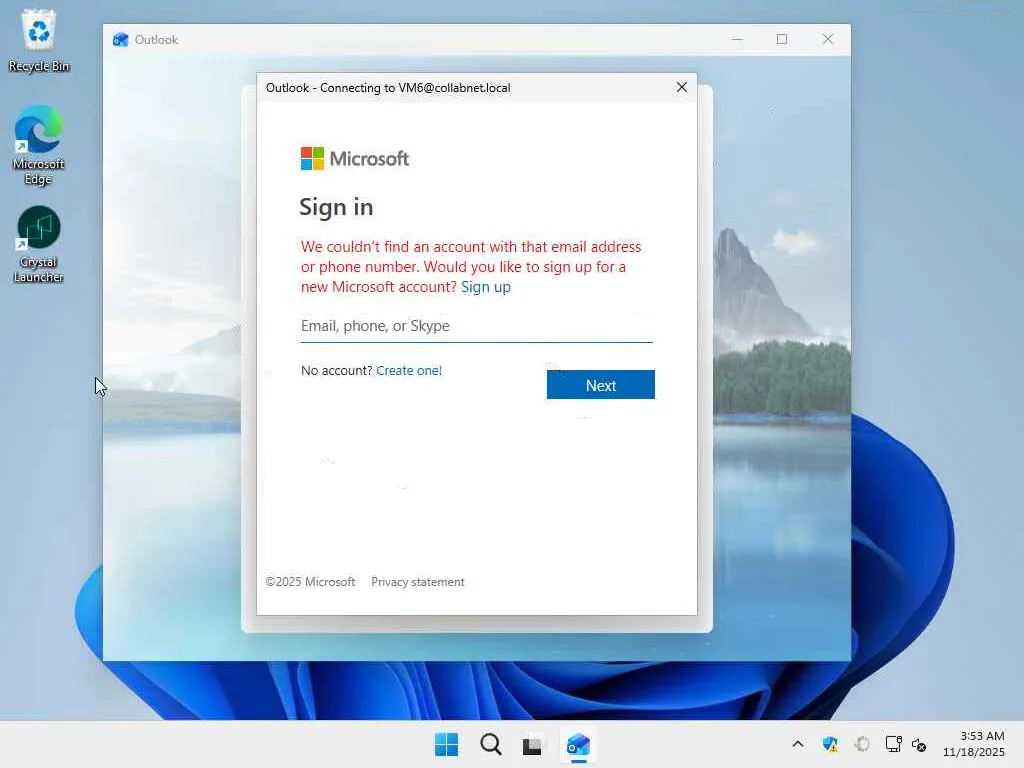The height and width of the screenshot is (768, 1024).
Task: Close the main Outlook window
Action: point(827,39)
